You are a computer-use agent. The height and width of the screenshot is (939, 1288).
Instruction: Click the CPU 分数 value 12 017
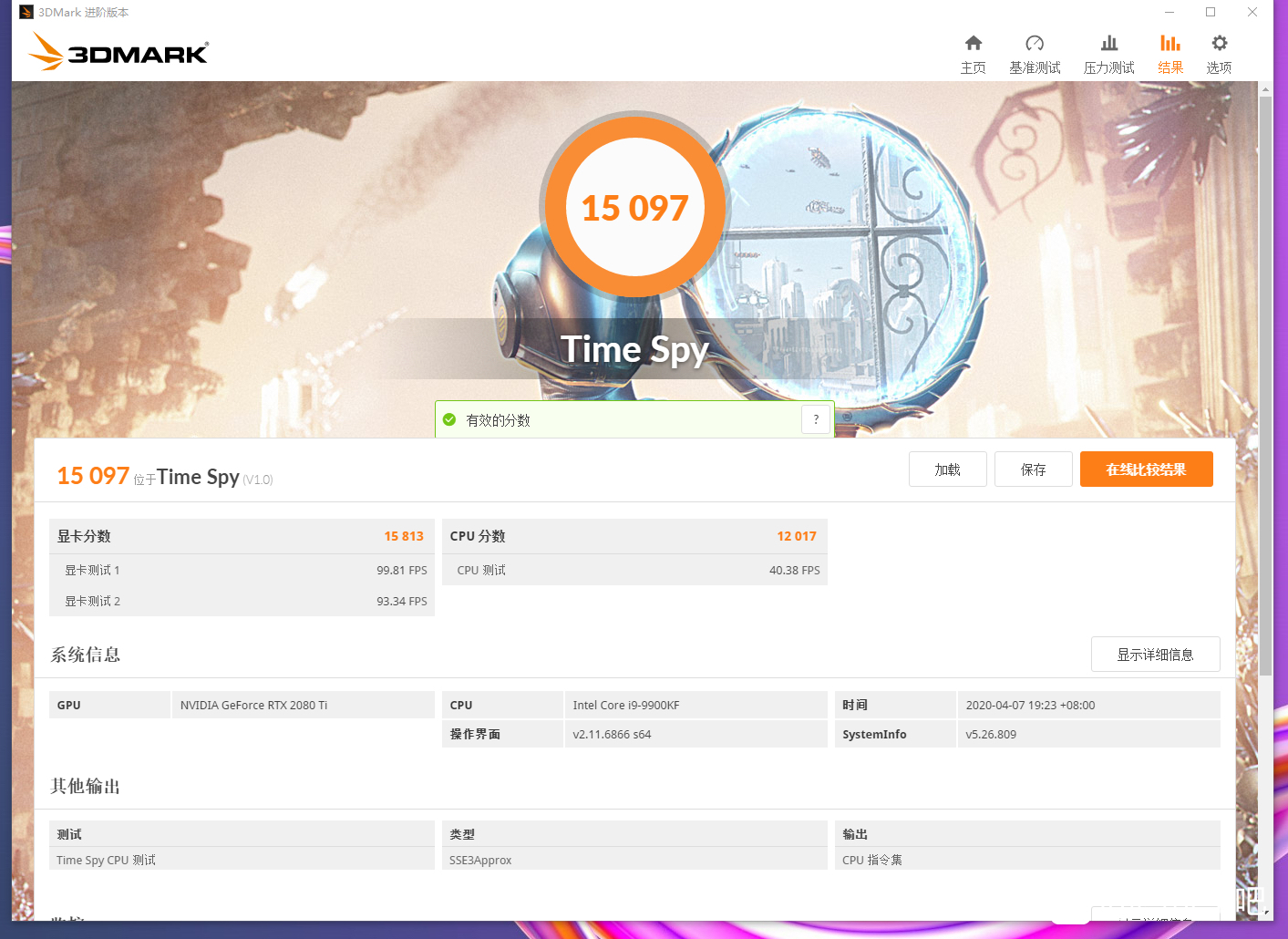pyautogui.click(x=797, y=536)
